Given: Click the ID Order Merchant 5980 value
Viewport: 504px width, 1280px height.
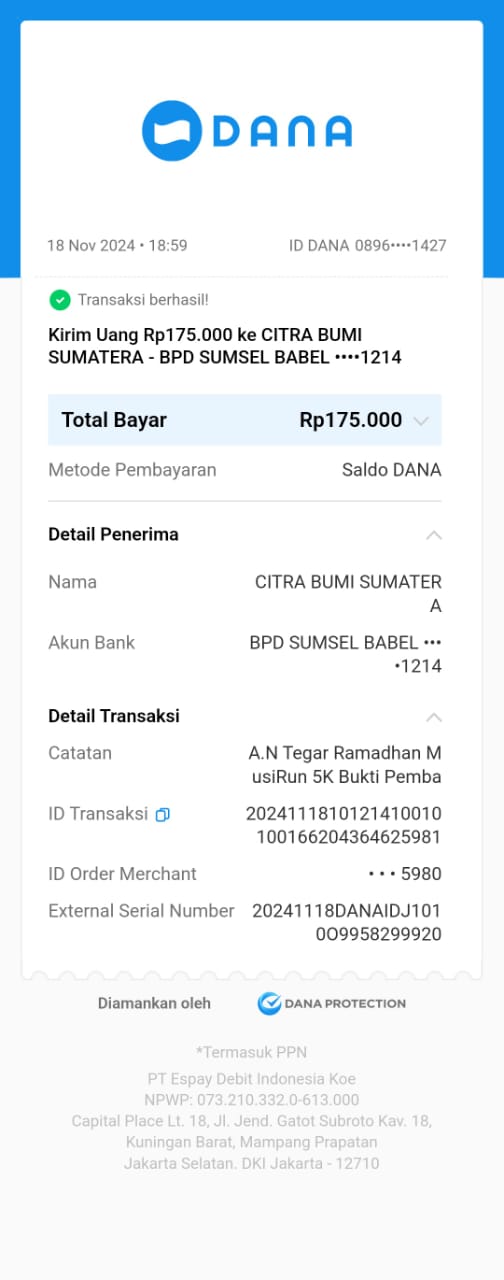Looking at the screenshot, I should (405, 874).
